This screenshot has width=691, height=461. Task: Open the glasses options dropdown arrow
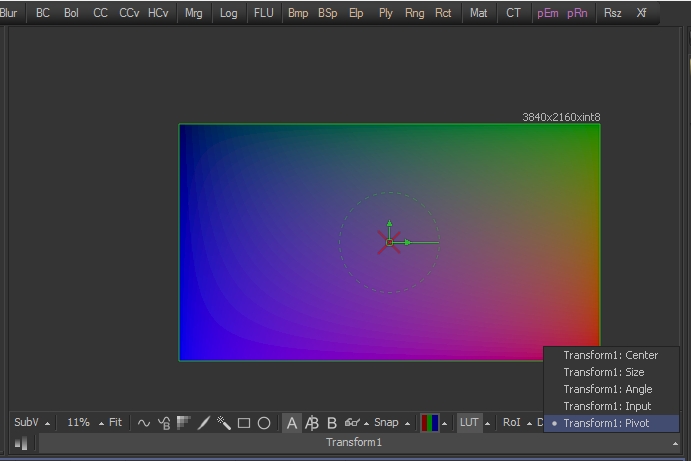[x=366, y=424]
